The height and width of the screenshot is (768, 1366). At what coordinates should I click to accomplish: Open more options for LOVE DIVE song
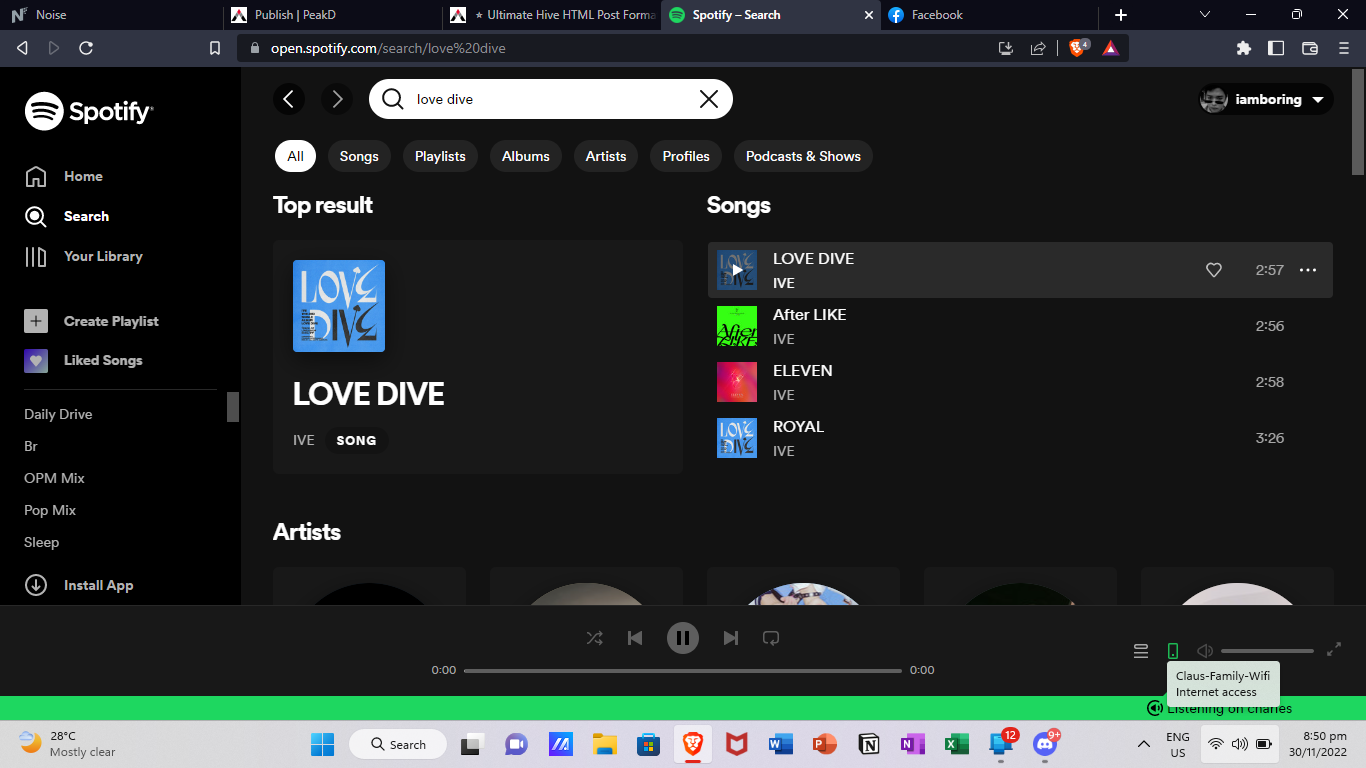tap(1308, 270)
